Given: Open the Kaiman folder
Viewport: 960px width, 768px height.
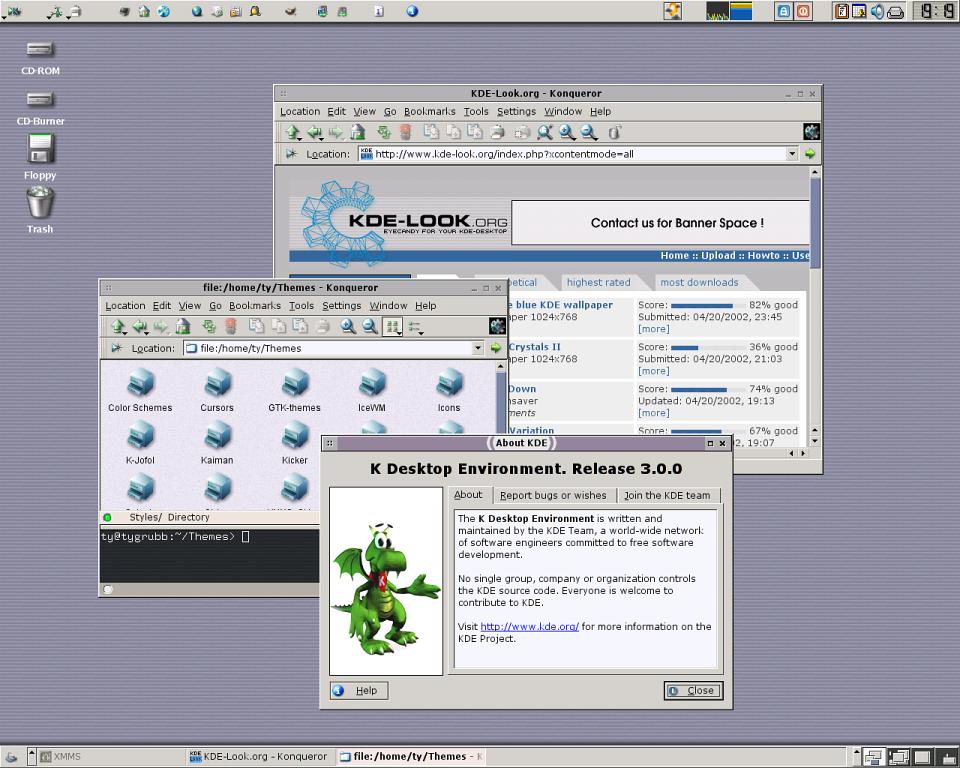Looking at the screenshot, I should coord(217,443).
